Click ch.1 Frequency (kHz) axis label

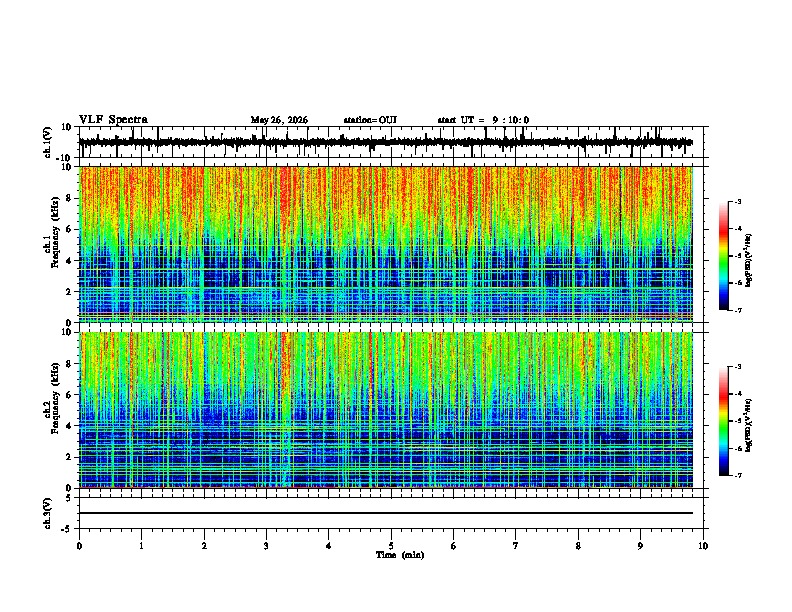[53, 245]
